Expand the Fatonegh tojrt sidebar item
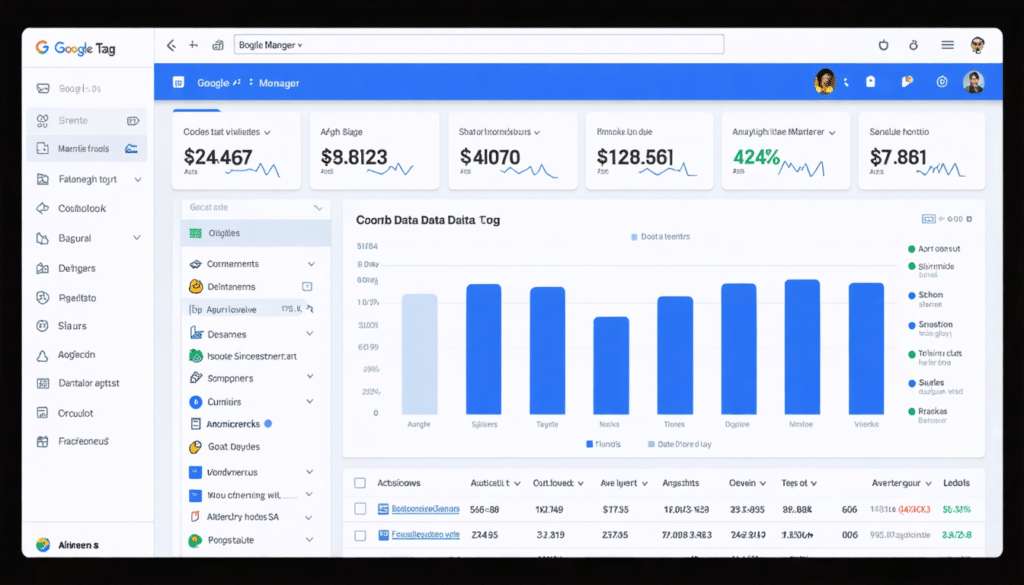Screen dimensions: 1024x585 click(x=138, y=179)
